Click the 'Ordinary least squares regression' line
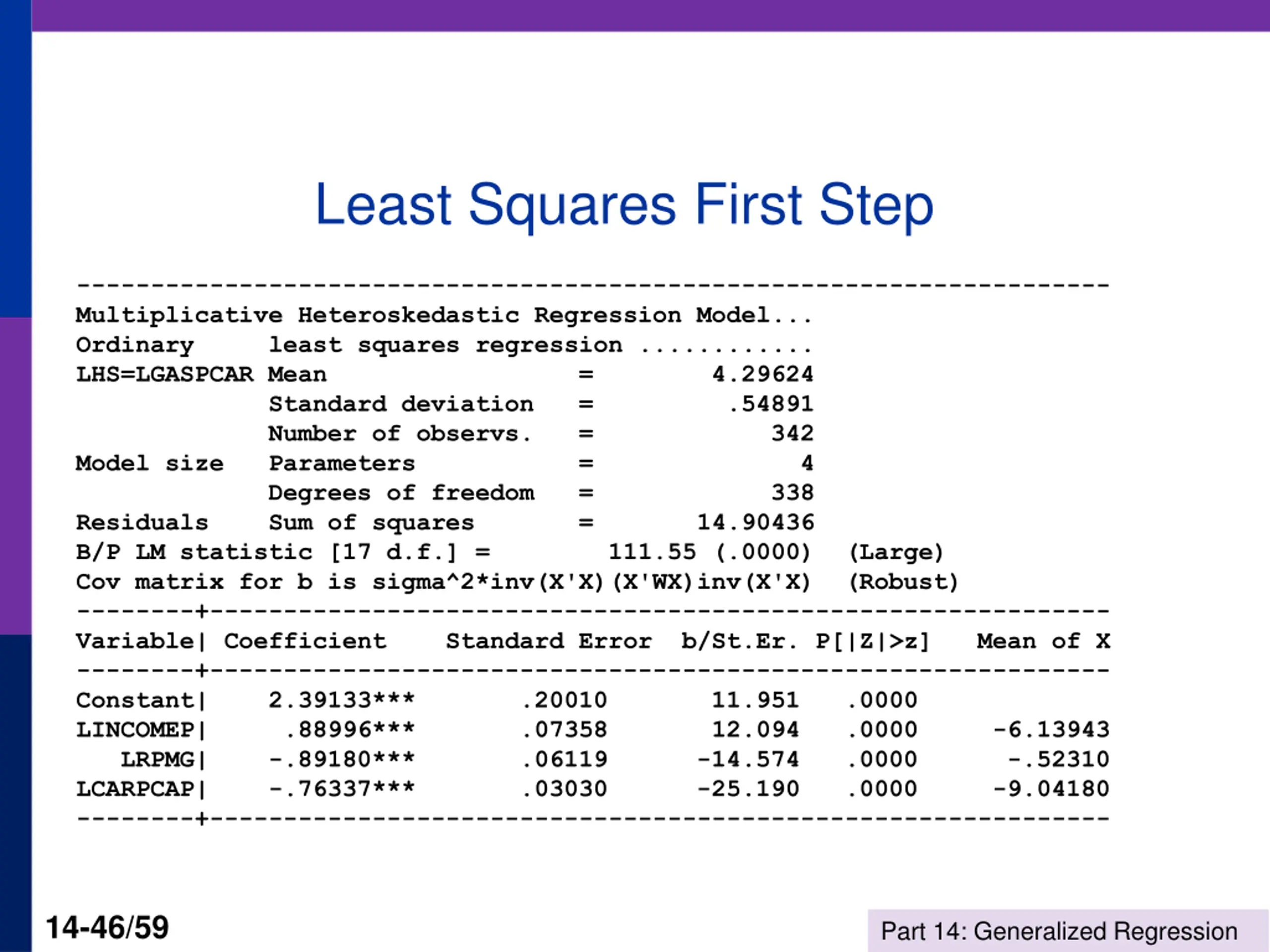 click(x=444, y=345)
